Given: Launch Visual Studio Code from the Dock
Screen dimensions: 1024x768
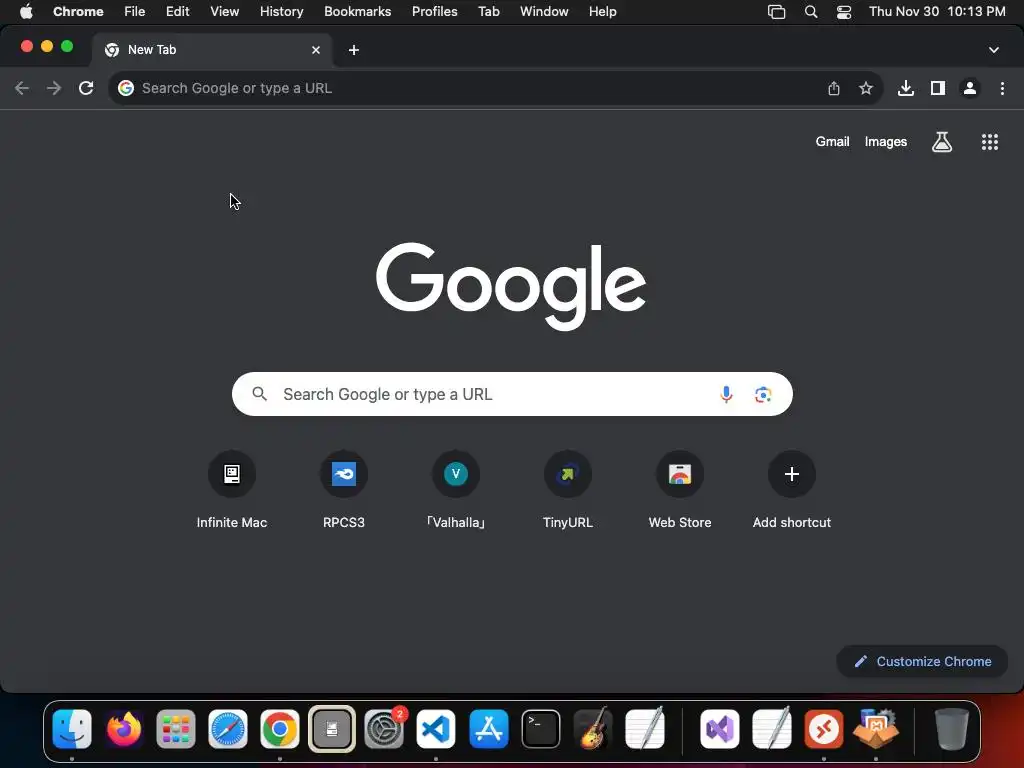Looking at the screenshot, I should tap(436, 729).
